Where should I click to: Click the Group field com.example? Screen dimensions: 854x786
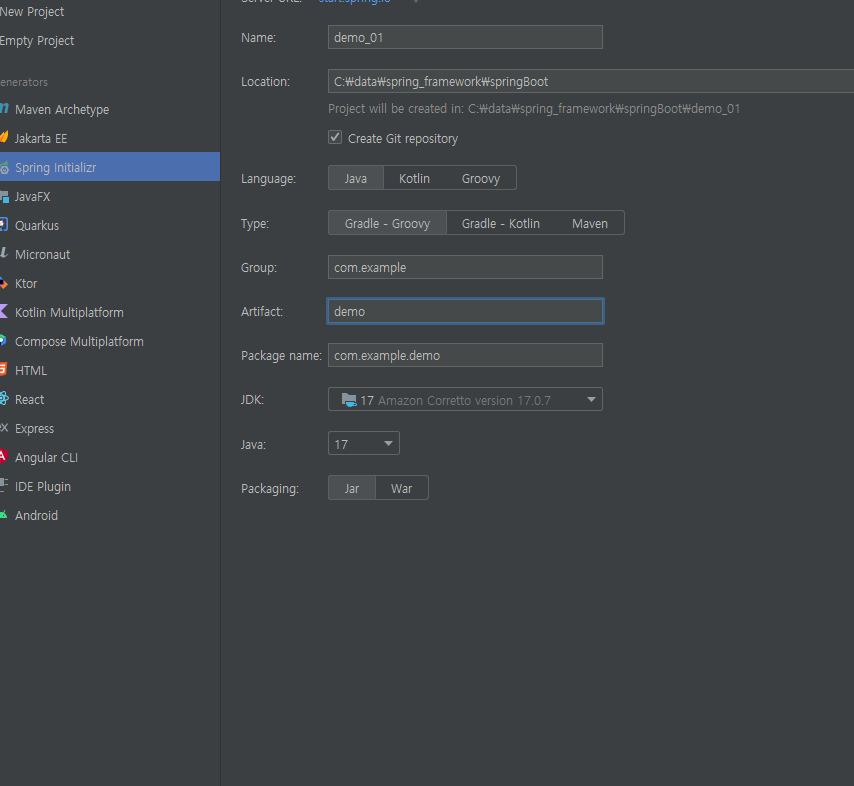coord(465,267)
